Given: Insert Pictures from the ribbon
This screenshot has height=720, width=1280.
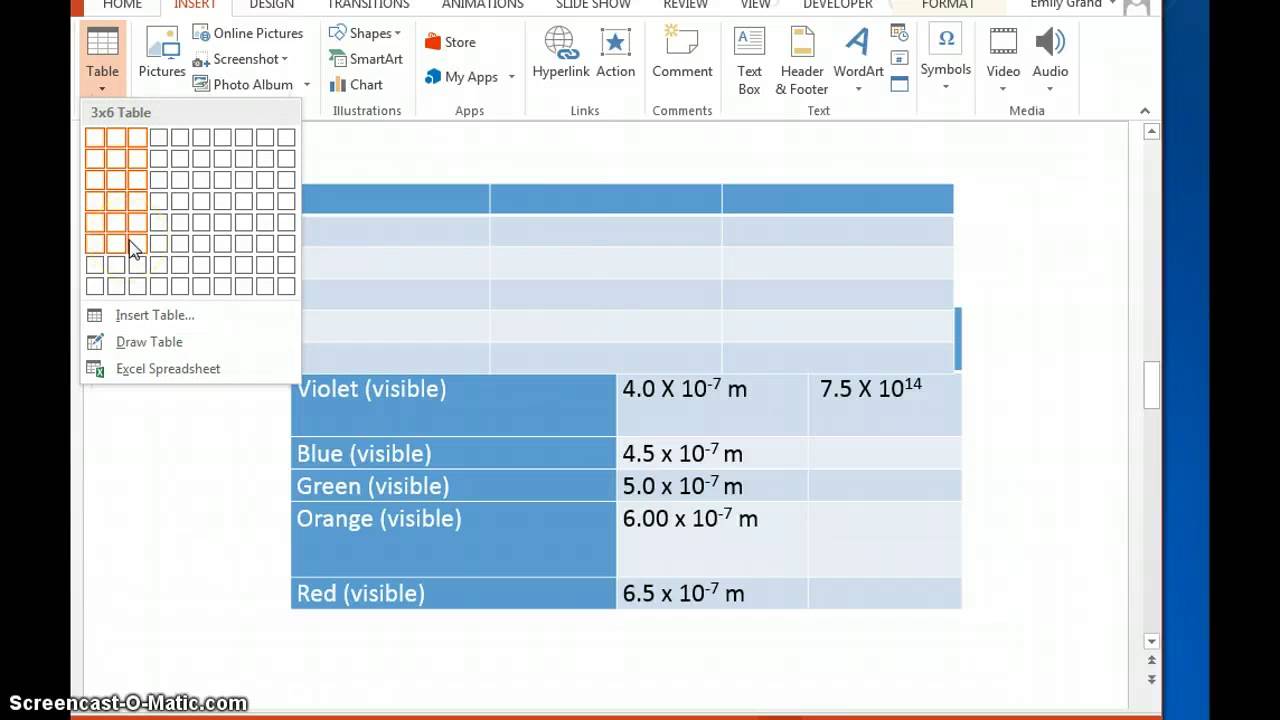Looking at the screenshot, I should [162, 54].
